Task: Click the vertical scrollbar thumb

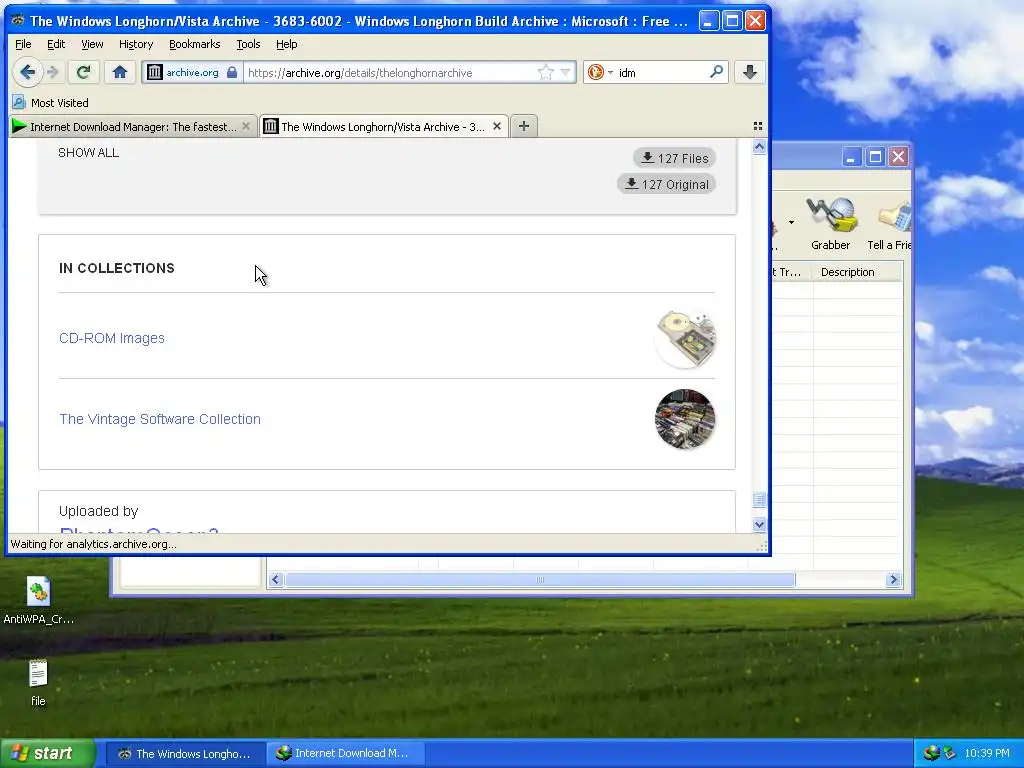Action: pos(759,500)
